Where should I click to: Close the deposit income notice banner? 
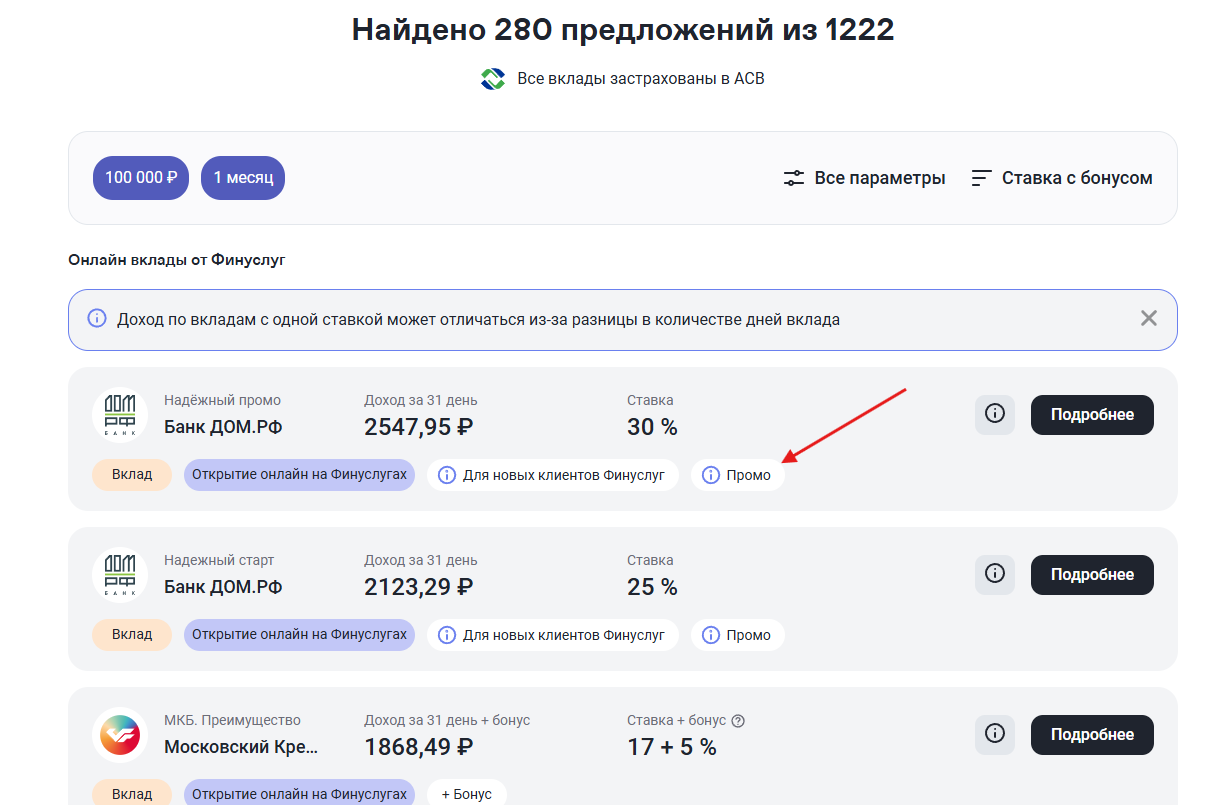point(1149,319)
